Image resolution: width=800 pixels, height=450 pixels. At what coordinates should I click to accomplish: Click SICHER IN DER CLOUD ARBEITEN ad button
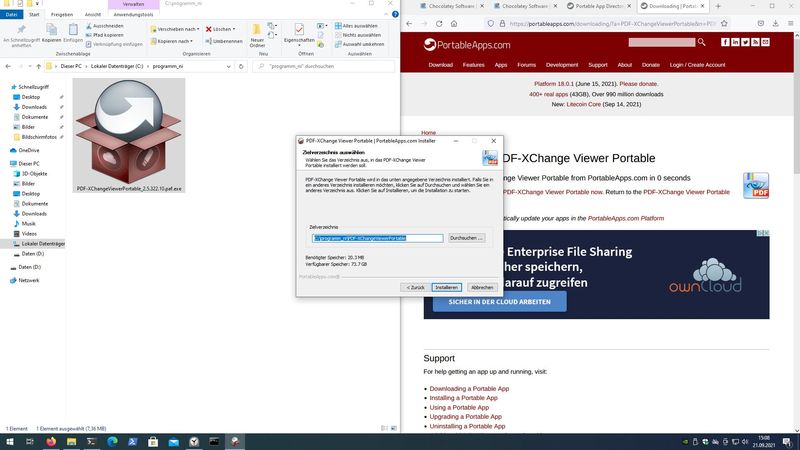tap(499, 302)
